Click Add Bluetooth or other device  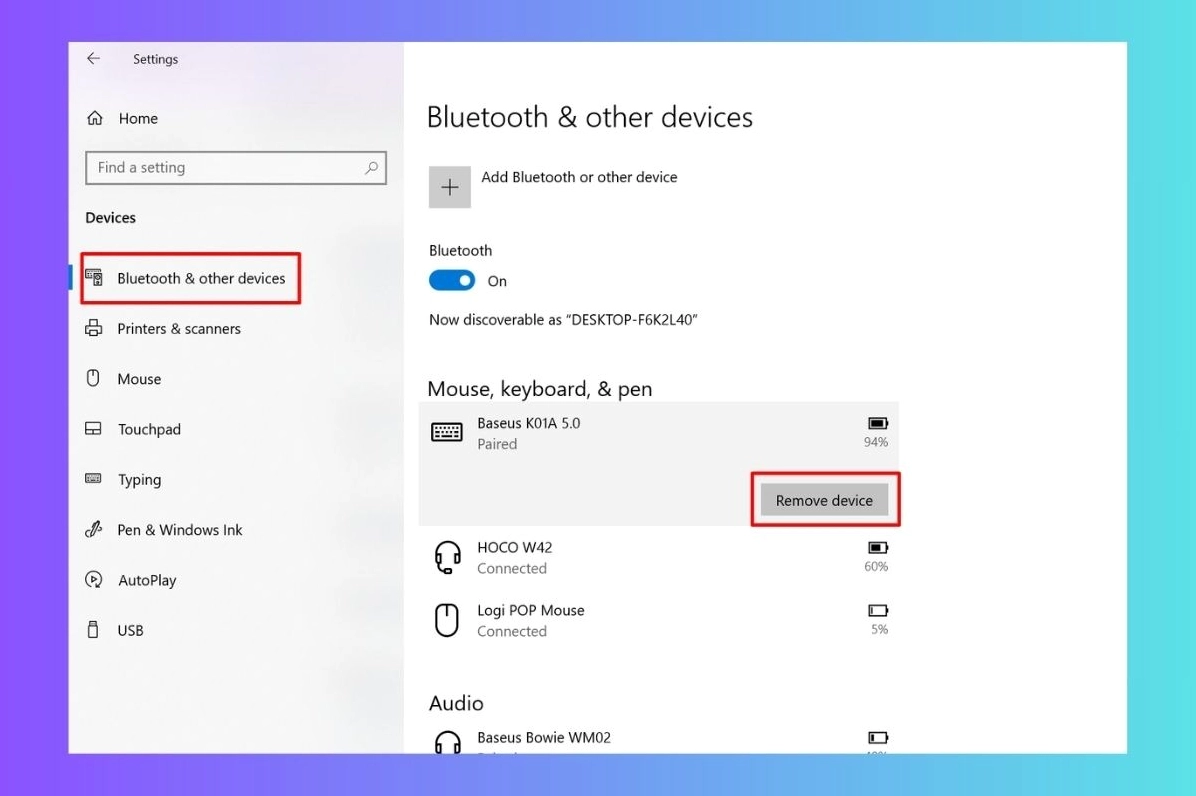tap(579, 177)
